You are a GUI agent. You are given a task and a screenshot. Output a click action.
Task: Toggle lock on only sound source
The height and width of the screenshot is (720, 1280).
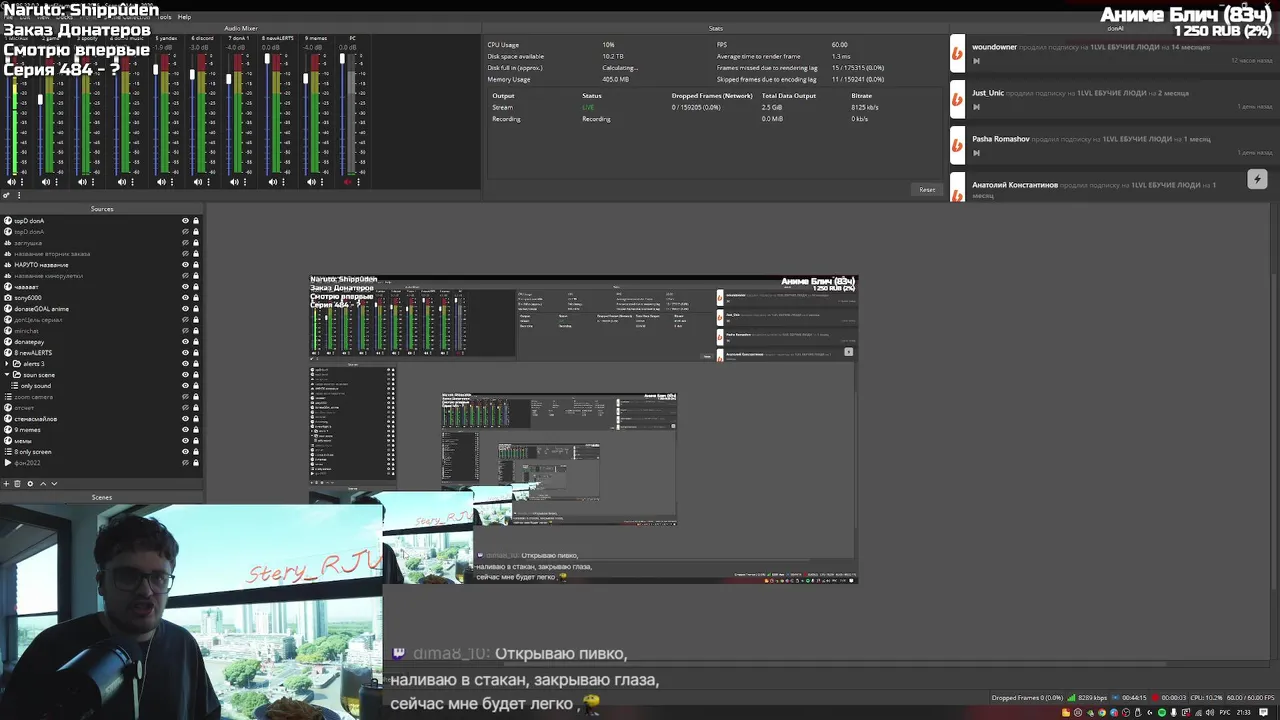coord(196,386)
